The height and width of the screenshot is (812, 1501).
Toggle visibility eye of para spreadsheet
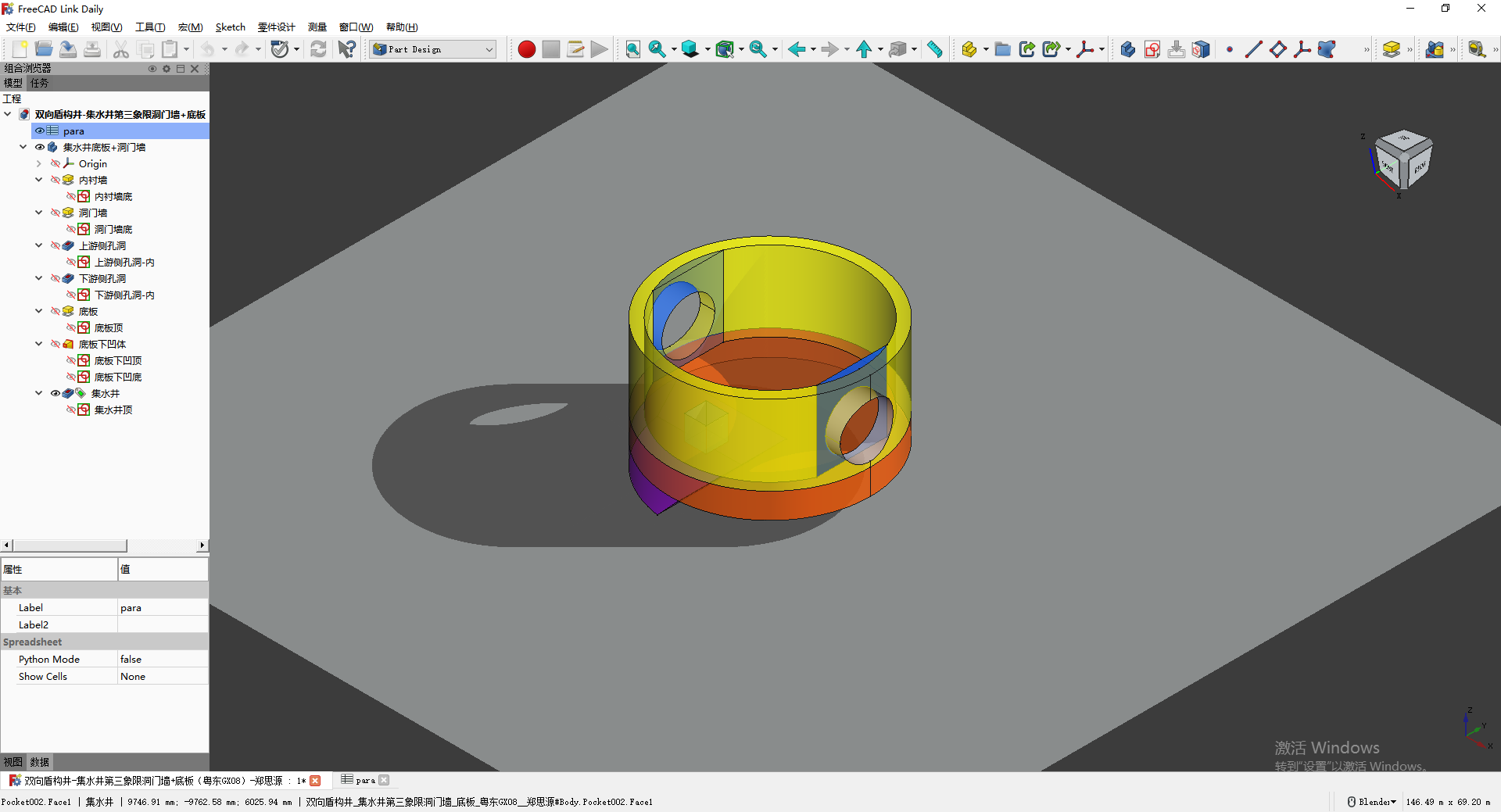(x=40, y=131)
